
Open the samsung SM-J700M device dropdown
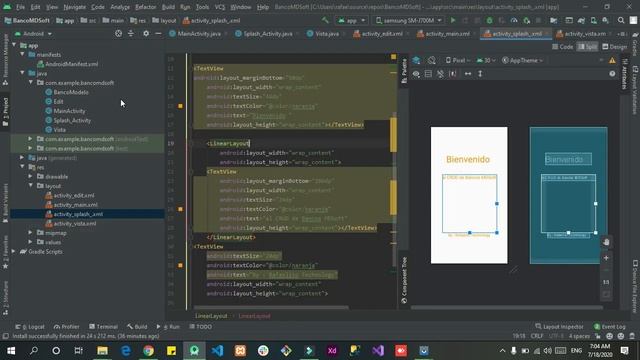point(409,20)
